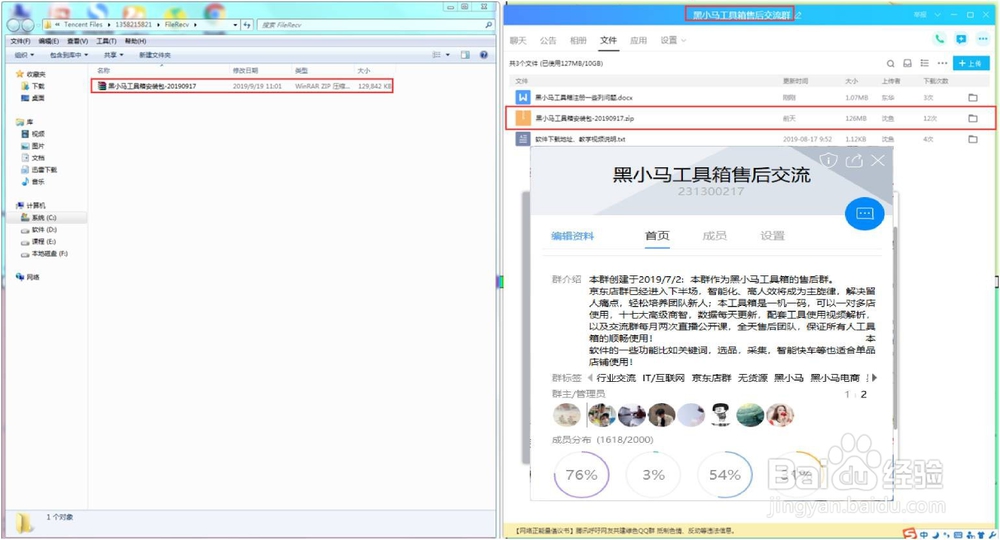Switch to the 公告 tab in QQ group
Screen dimensions: 1000x540
click(548, 40)
